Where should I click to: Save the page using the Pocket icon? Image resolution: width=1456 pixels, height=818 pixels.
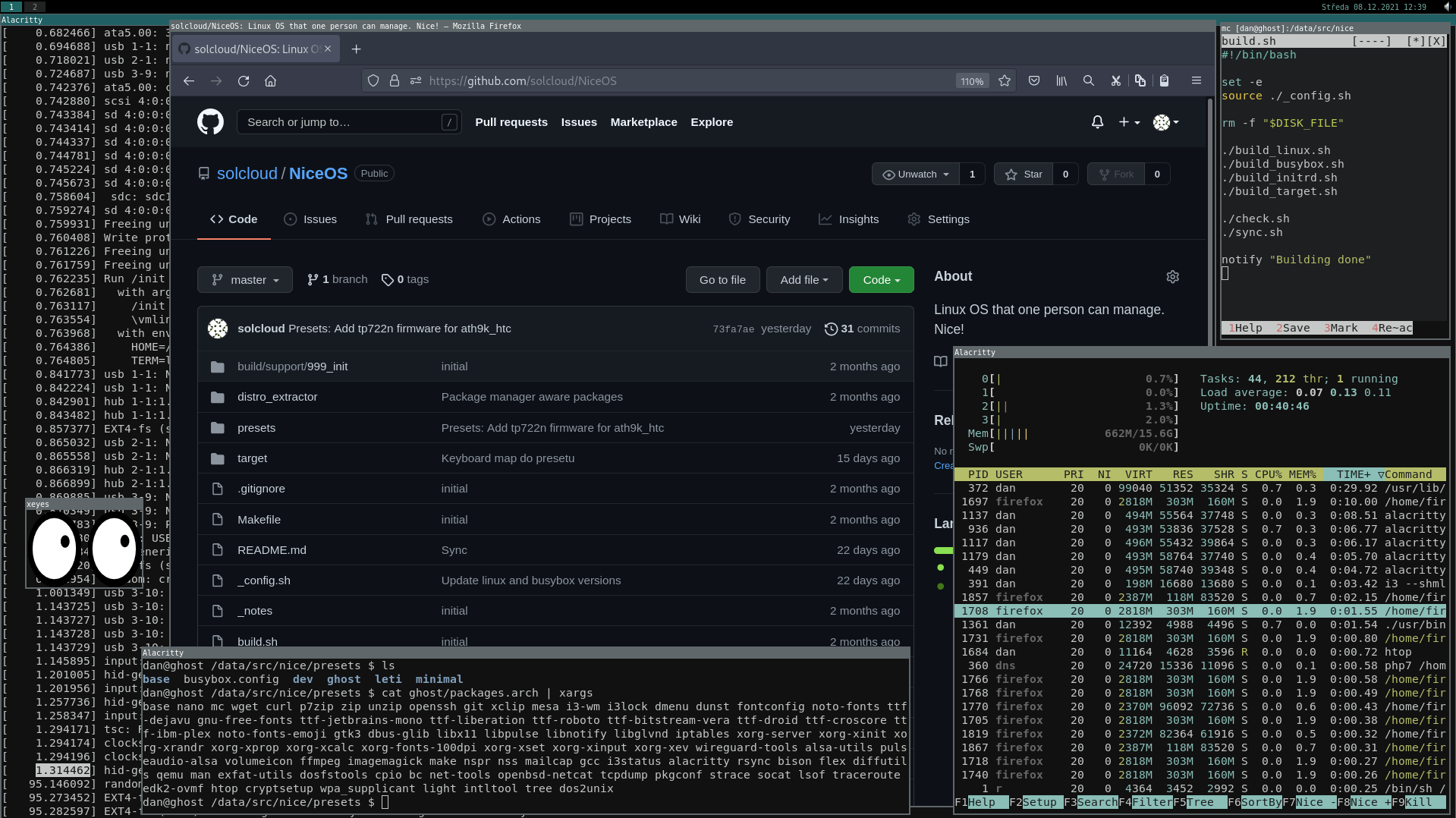[1033, 80]
